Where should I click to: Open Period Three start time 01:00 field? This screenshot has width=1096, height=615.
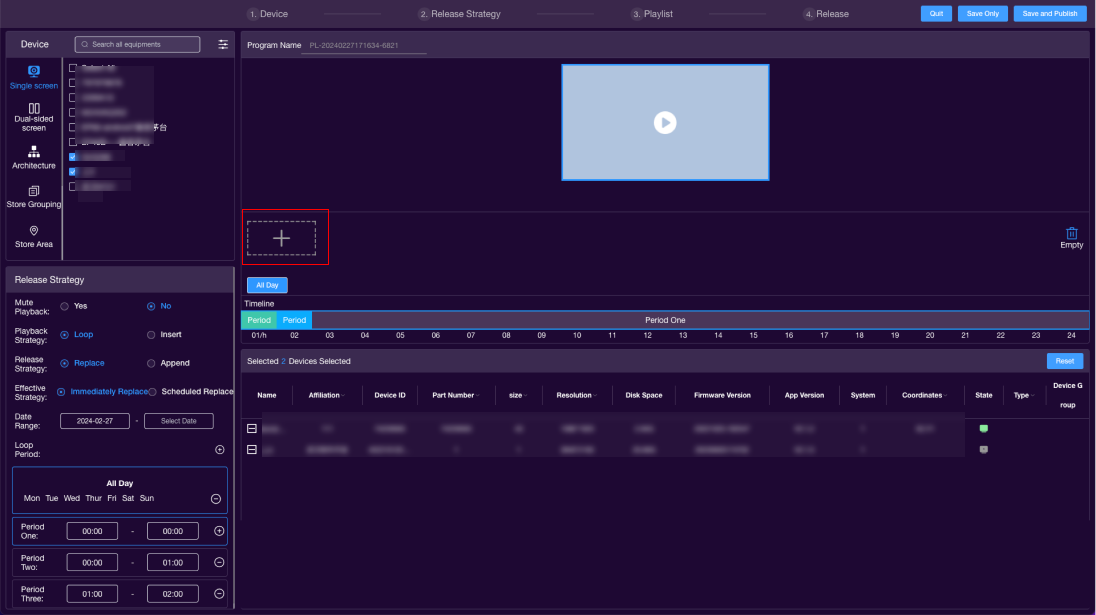[x=92, y=594]
